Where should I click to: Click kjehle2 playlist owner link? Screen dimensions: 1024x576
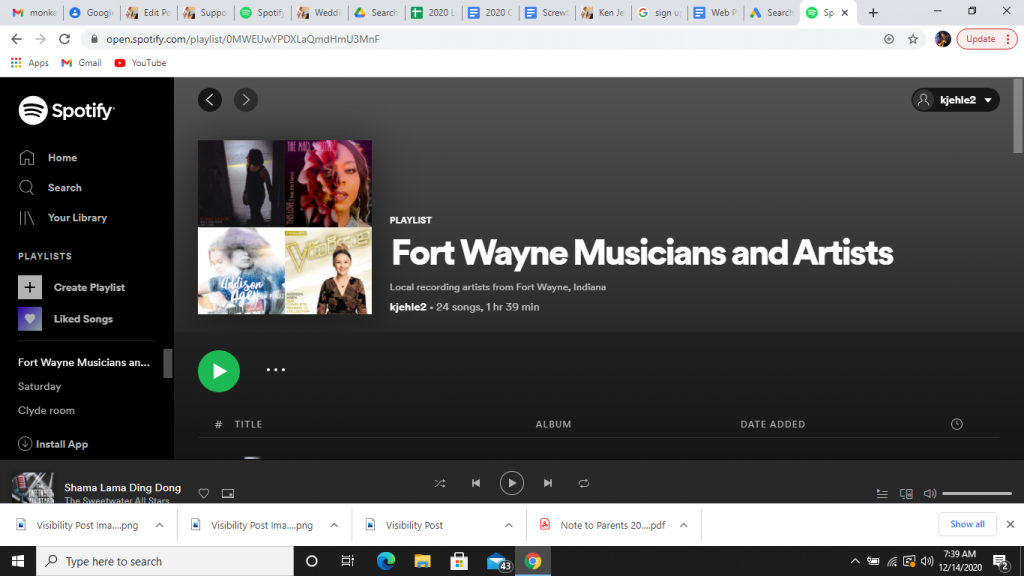click(x=408, y=307)
